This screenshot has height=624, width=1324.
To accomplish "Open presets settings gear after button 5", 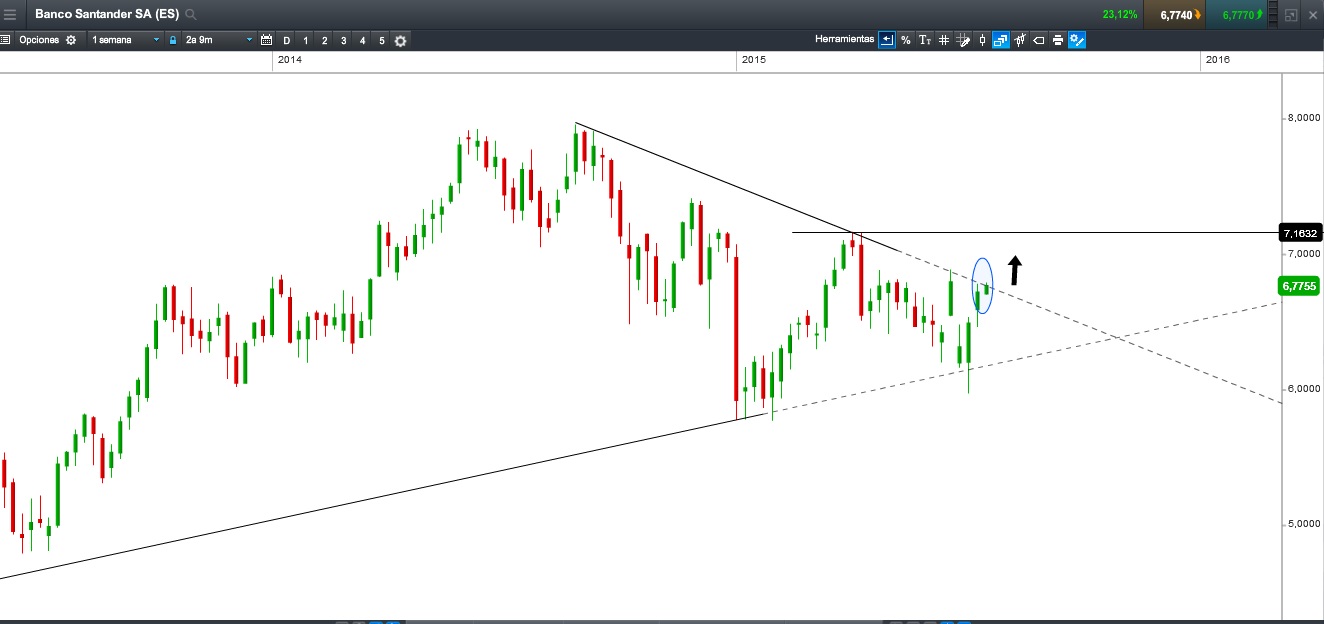I will point(401,40).
